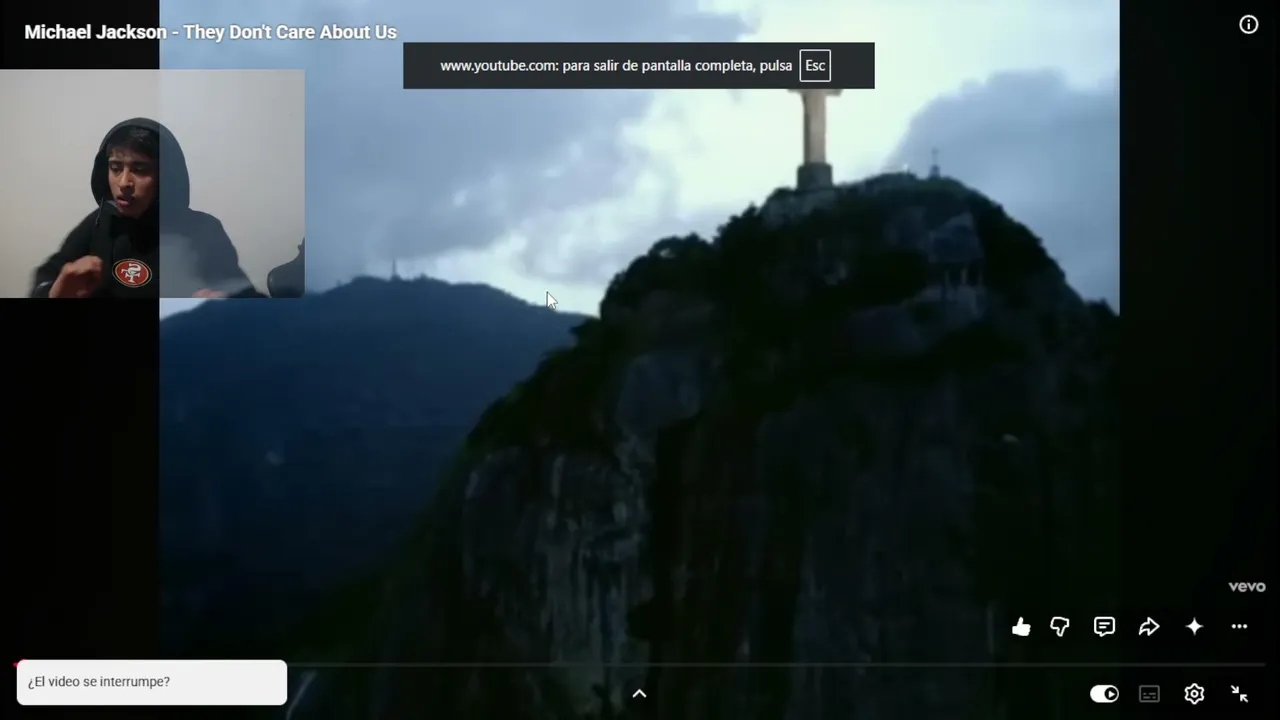Open the three-dot more actions menu
This screenshot has height=720, width=1280.
click(x=1239, y=627)
